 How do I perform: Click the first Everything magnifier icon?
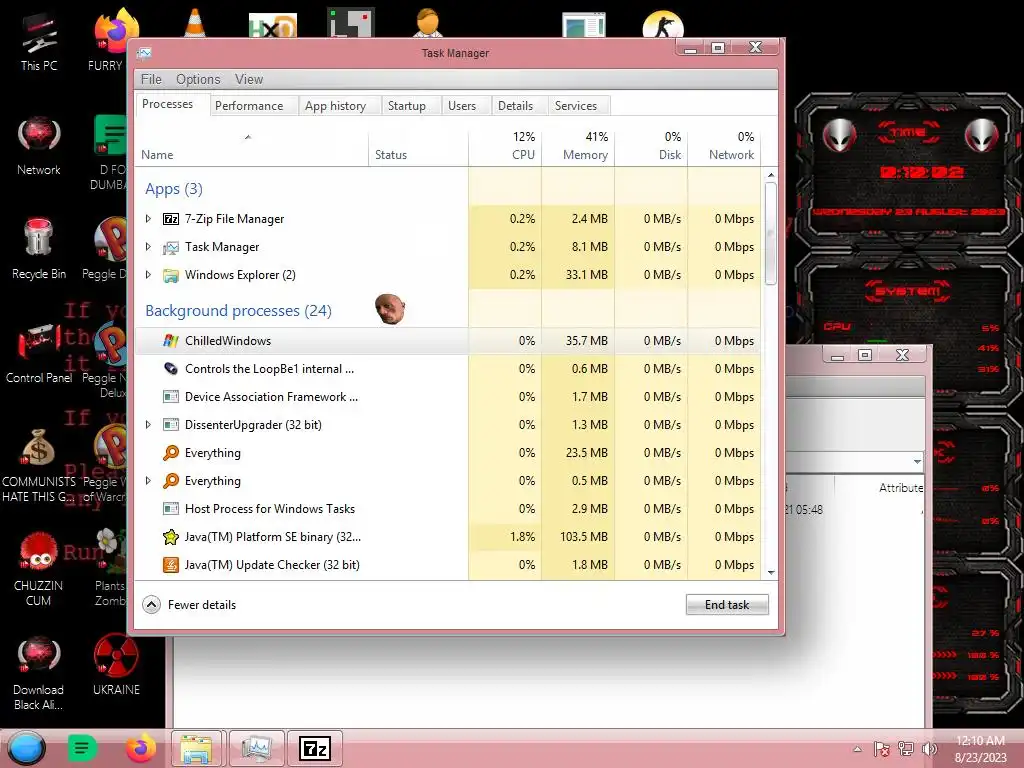170,453
